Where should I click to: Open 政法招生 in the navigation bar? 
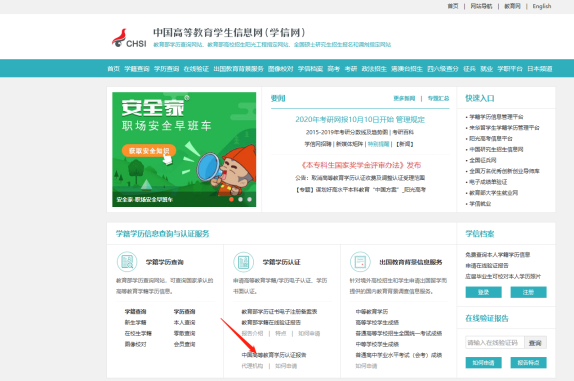[x=374, y=68]
